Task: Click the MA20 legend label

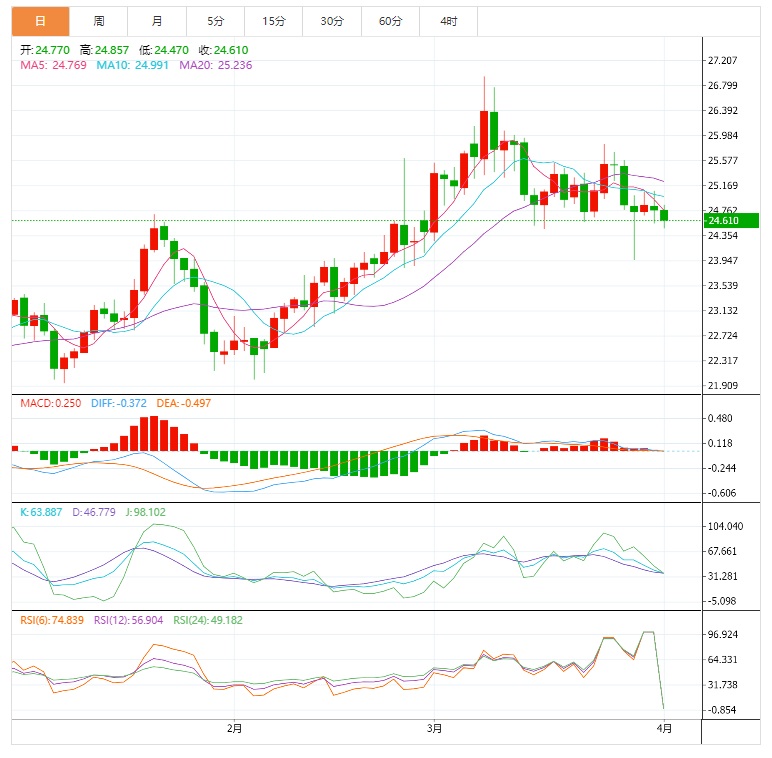Action: point(215,65)
